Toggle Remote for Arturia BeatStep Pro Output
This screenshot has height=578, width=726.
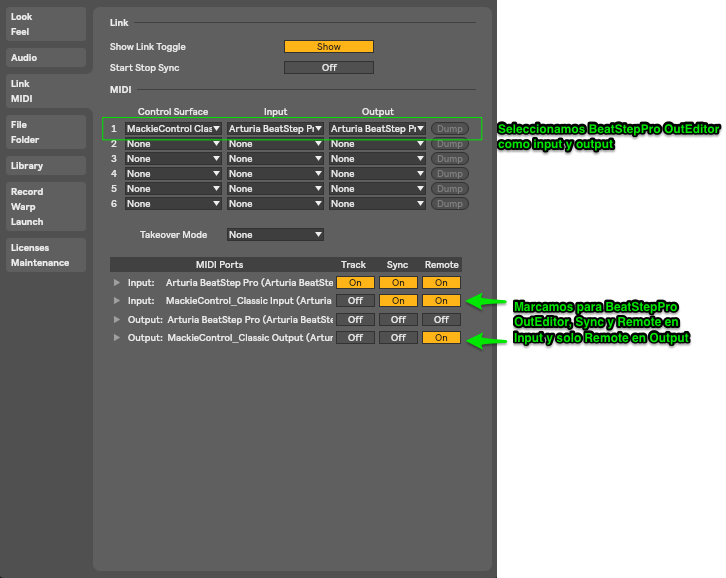(x=441, y=320)
